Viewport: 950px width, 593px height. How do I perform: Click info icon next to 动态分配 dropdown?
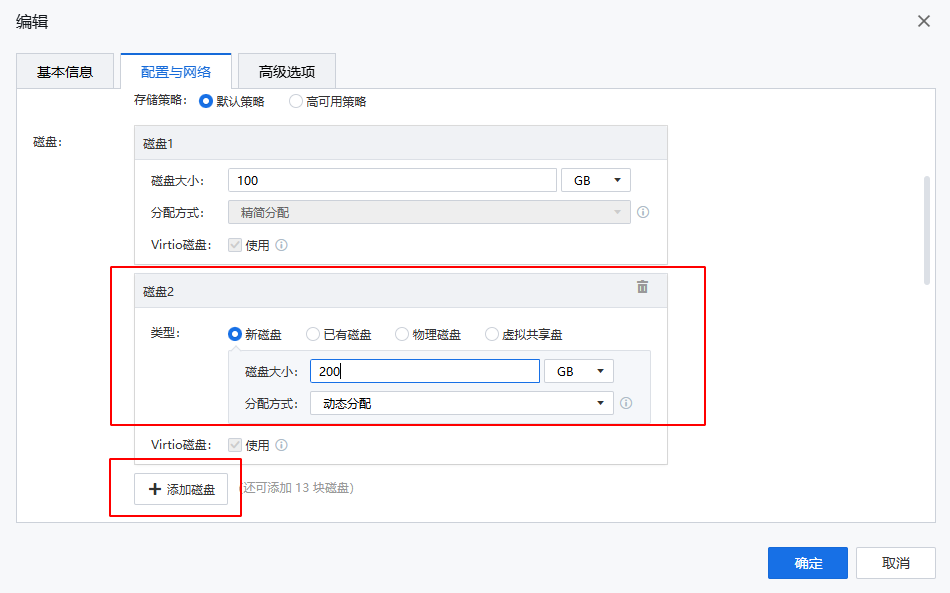pos(626,403)
